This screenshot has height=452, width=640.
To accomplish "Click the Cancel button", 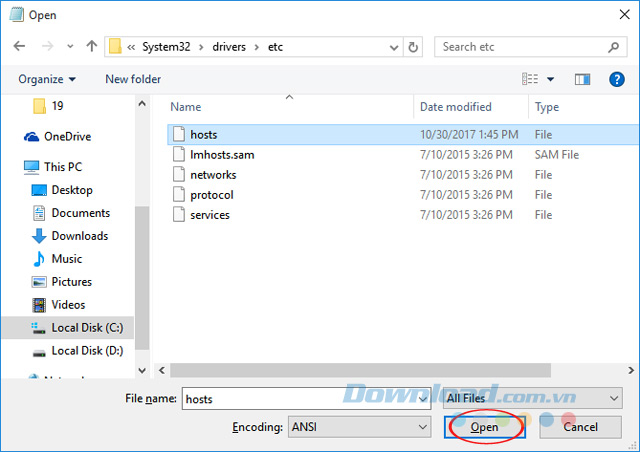I will click(x=580, y=427).
